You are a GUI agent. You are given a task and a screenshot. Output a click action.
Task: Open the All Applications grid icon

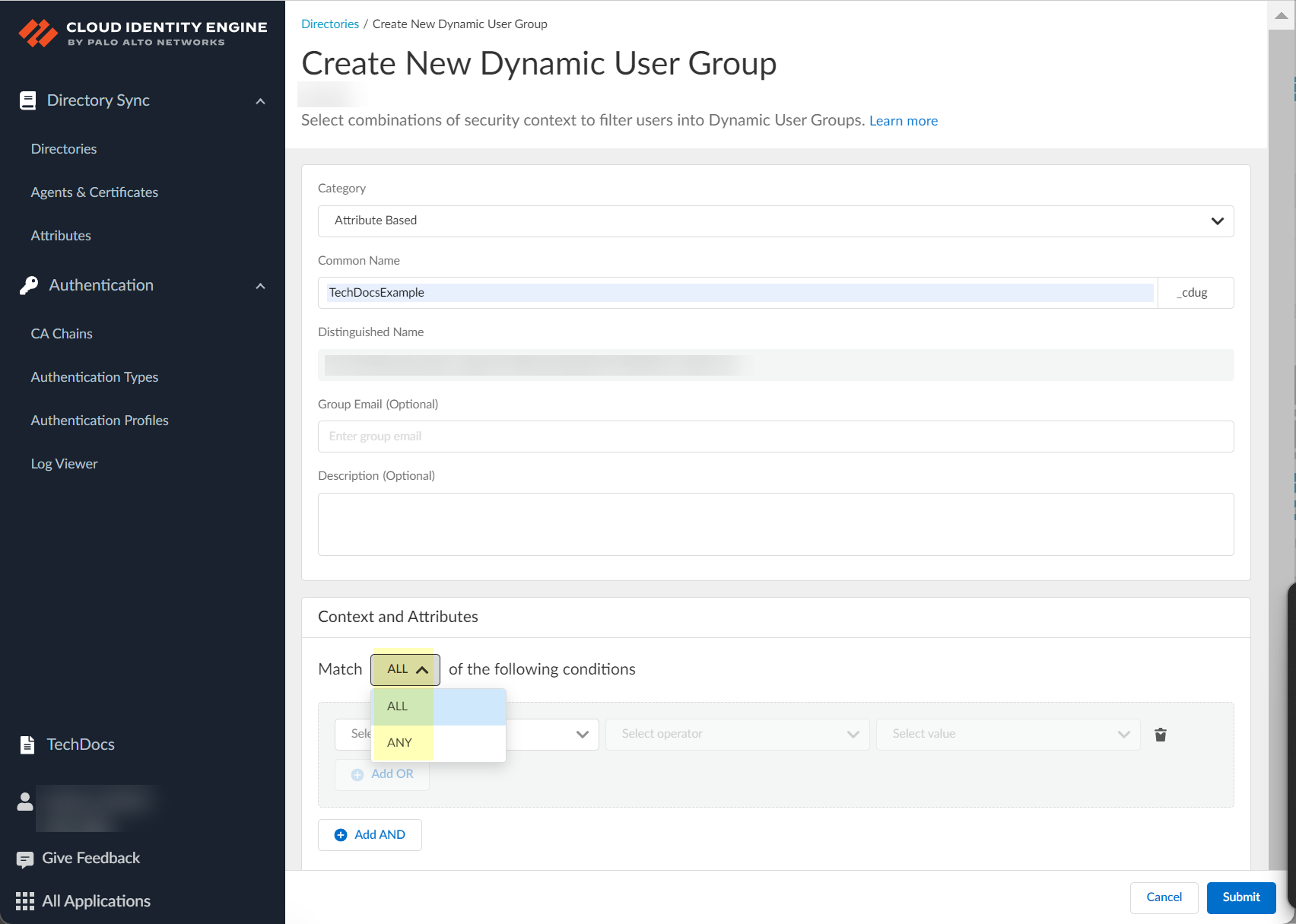pos(25,901)
